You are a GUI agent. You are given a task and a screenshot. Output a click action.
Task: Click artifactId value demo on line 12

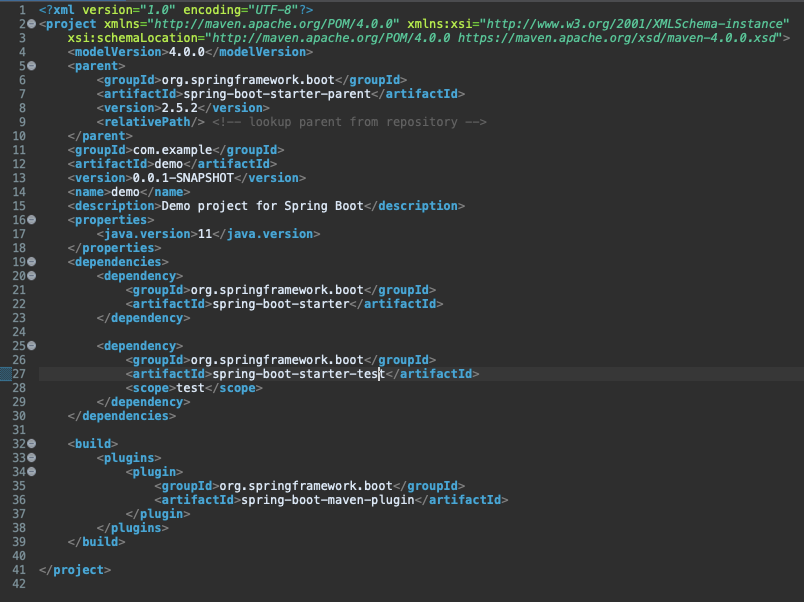coord(169,164)
